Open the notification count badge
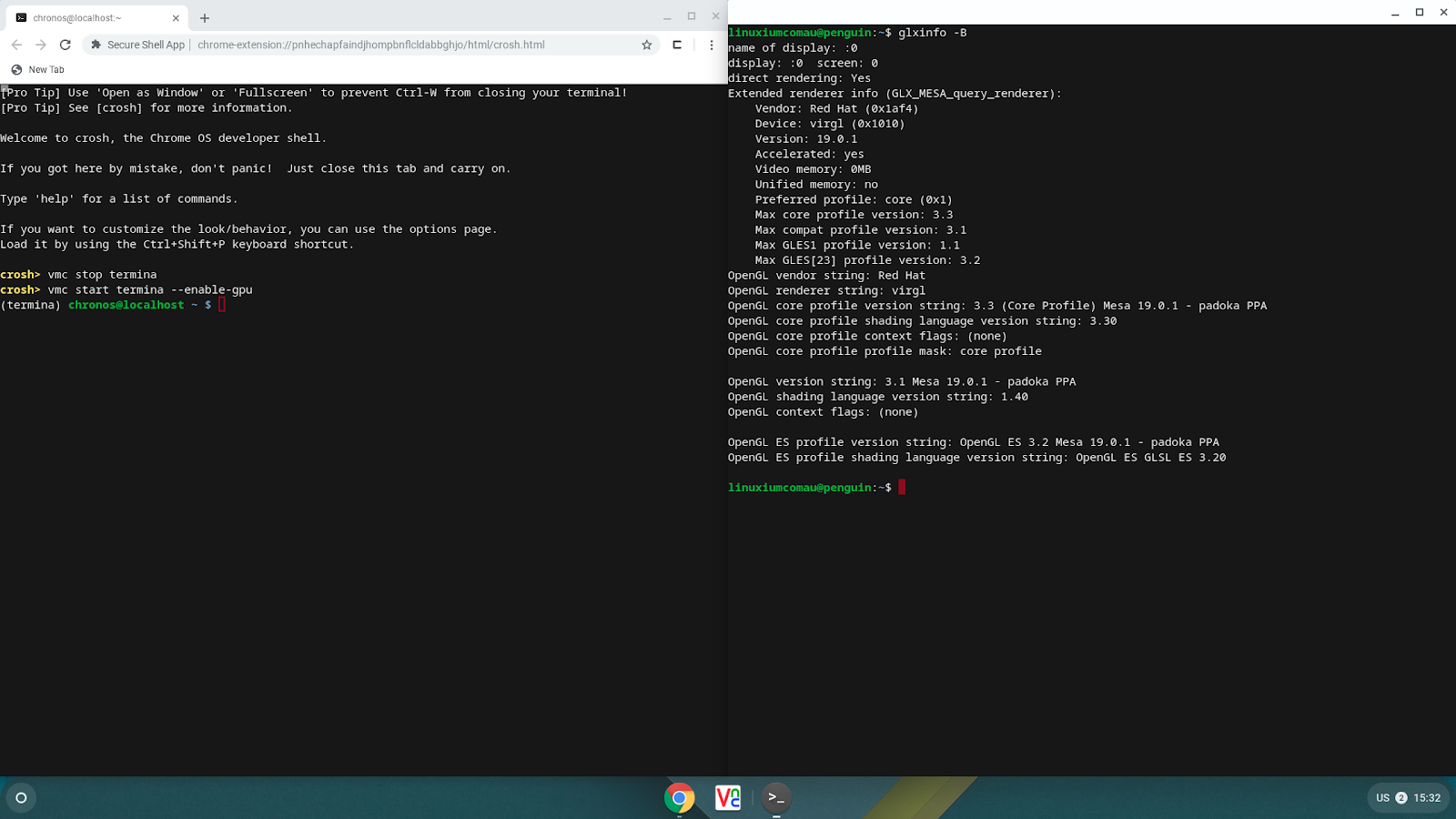 (1401, 798)
